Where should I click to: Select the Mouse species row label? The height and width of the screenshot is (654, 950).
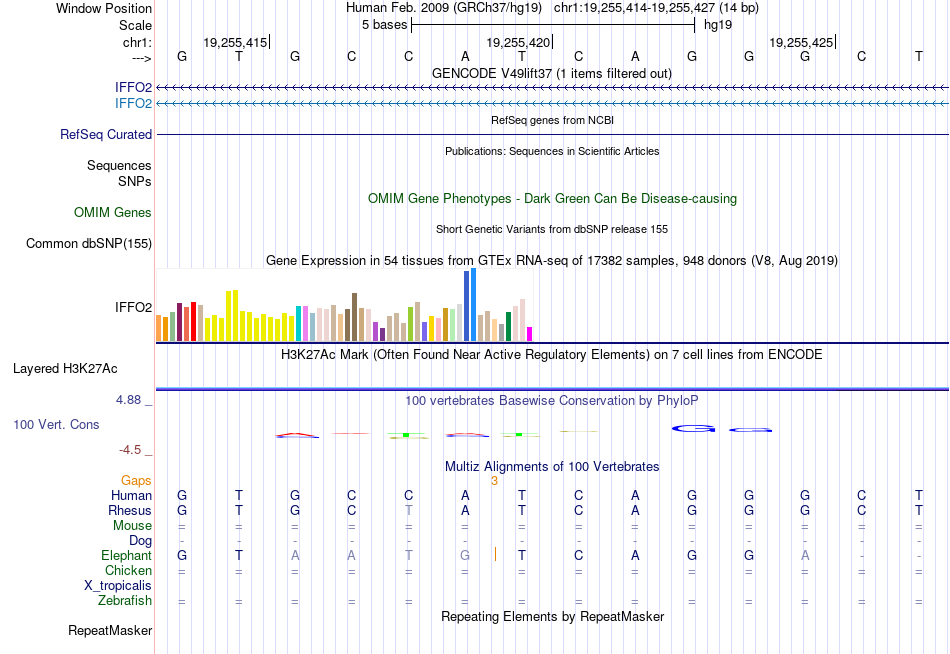(132, 526)
